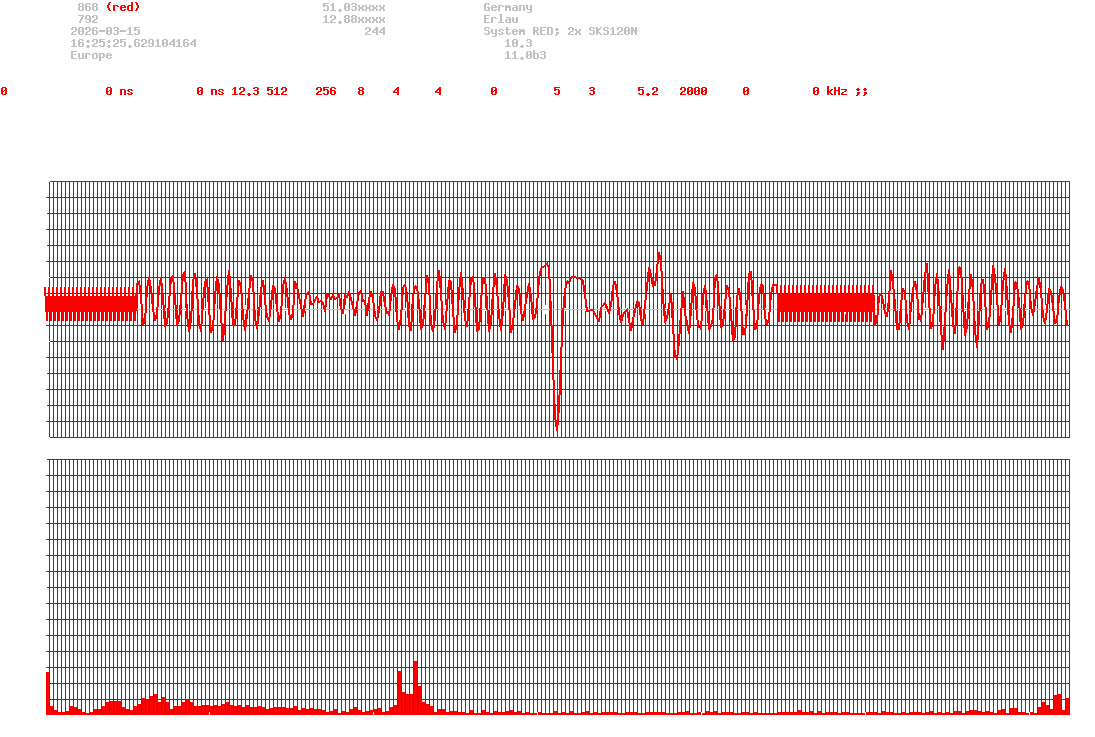The height and width of the screenshot is (737, 1095).
Task: Click the date value 2026-03-15
Action: click(105, 31)
